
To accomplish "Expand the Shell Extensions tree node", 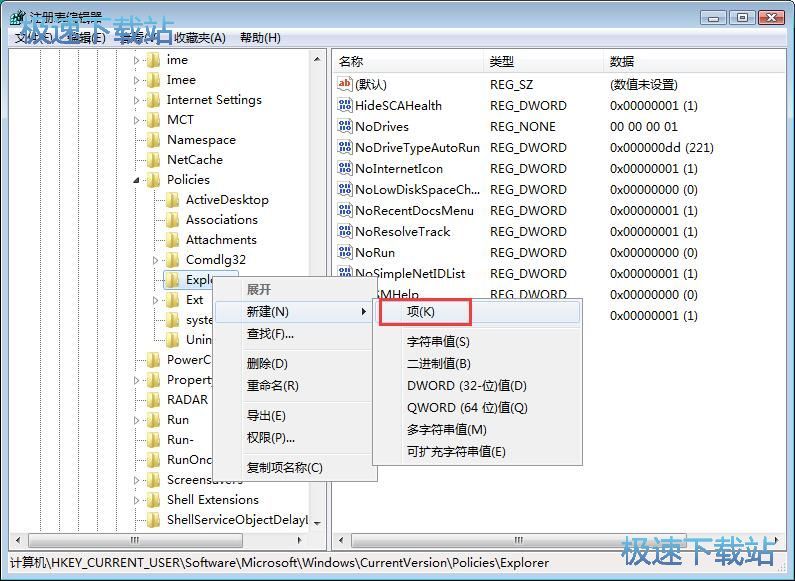I will 136,500.
